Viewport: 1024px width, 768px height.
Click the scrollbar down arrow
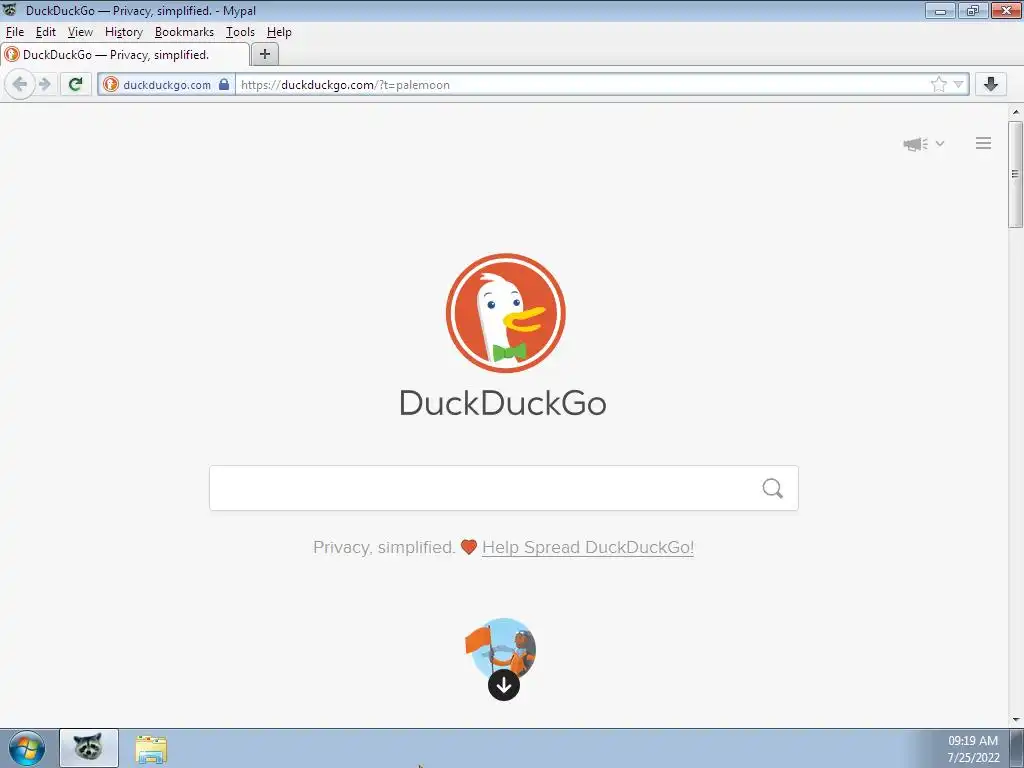click(x=1016, y=720)
